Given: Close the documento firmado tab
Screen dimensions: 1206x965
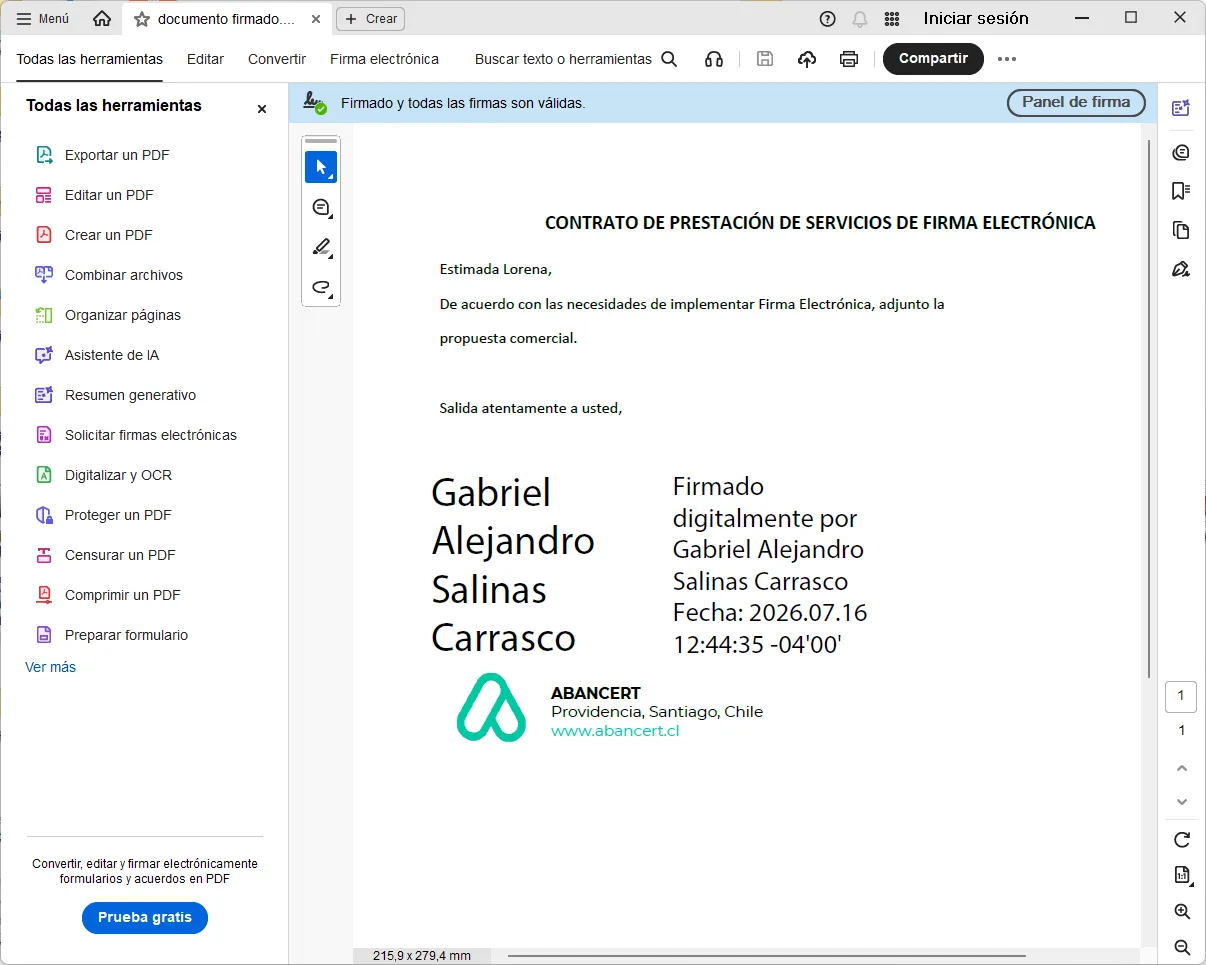Looking at the screenshot, I should [315, 18].
